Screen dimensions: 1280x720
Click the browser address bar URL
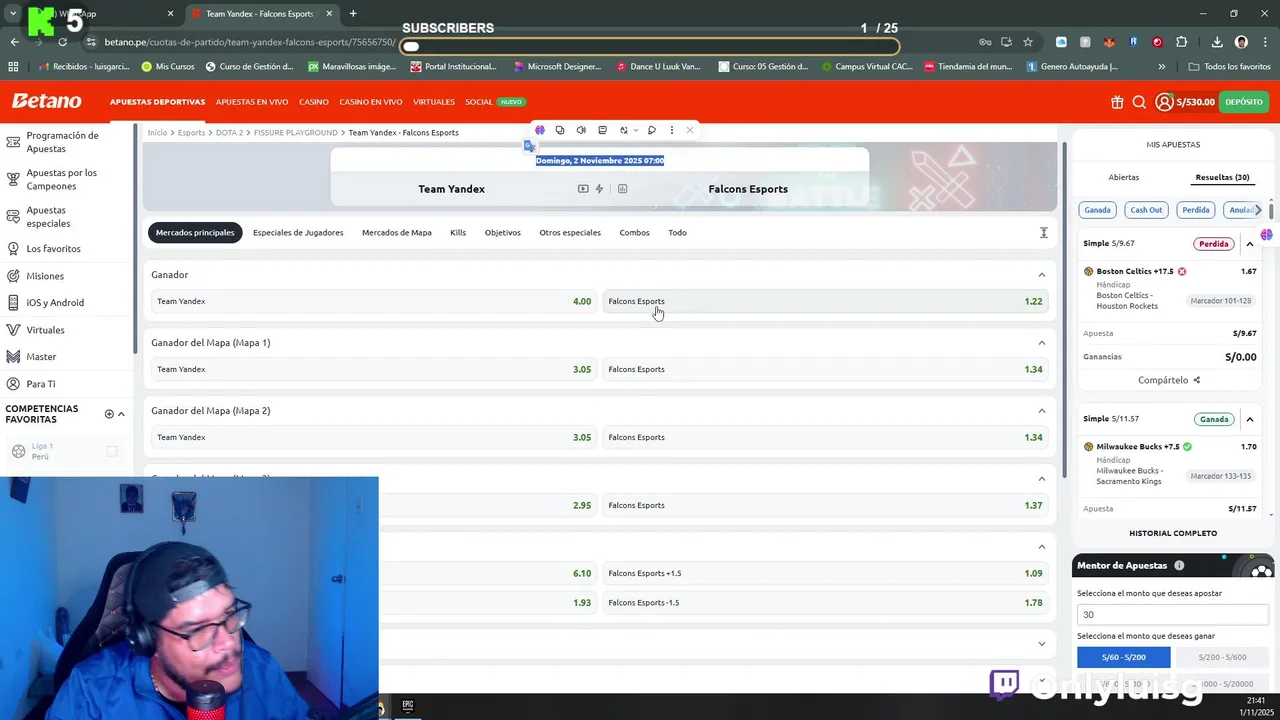(250, 42)
